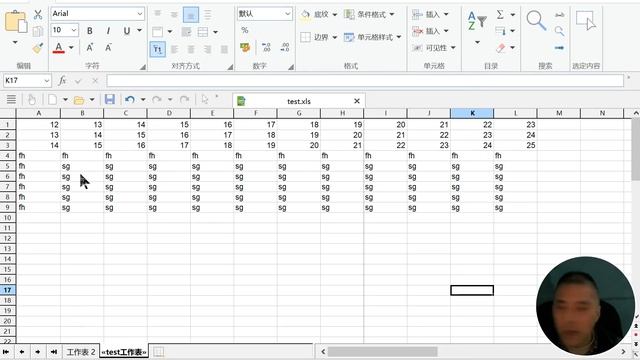Select the row 17 header

tap(8, 290)
